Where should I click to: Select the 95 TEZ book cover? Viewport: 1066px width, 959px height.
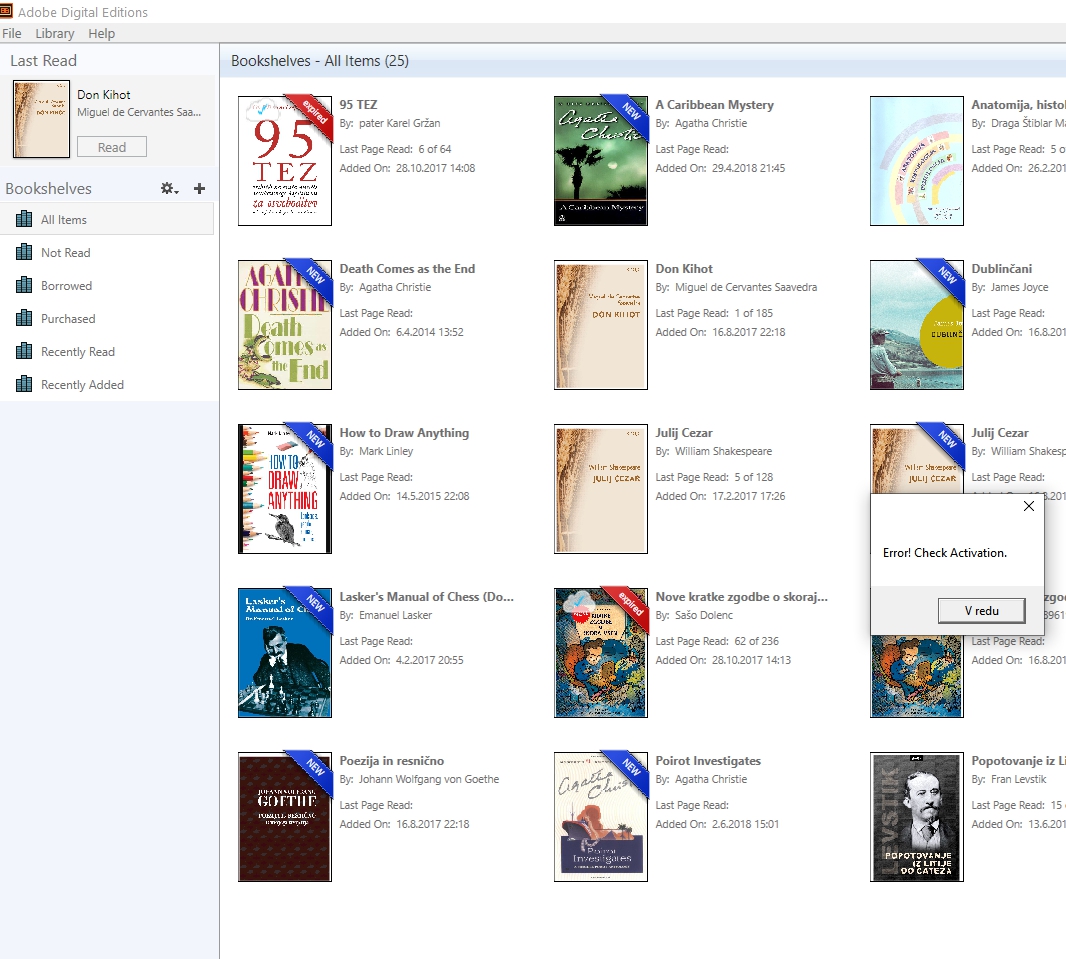coord(285,160)
